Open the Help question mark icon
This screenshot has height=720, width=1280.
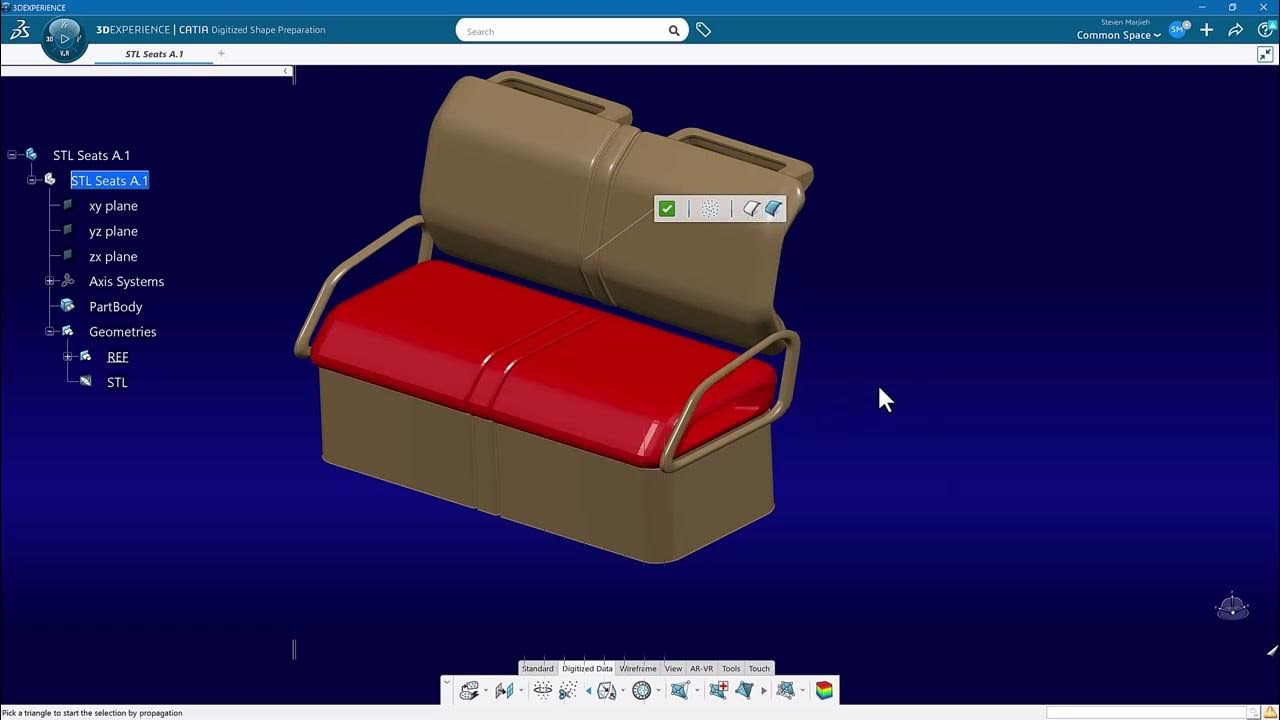1264,30
